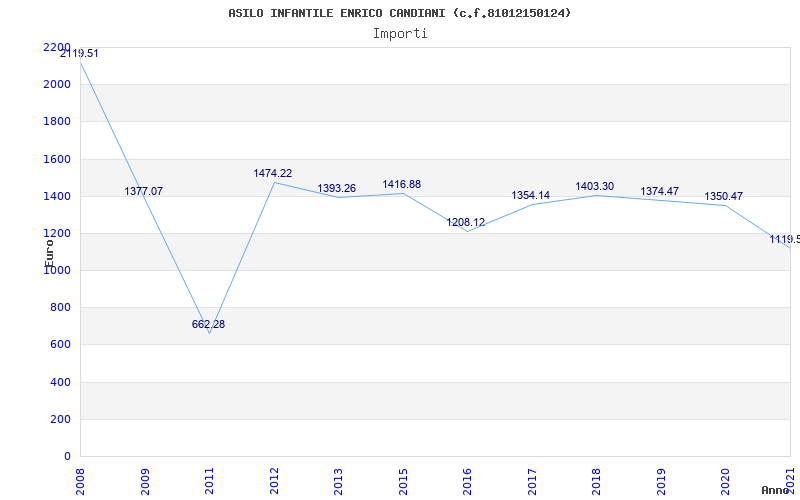Screen dimensions: 800x500
Task: Click the 200 value on Euro axis
Action: 61,419
